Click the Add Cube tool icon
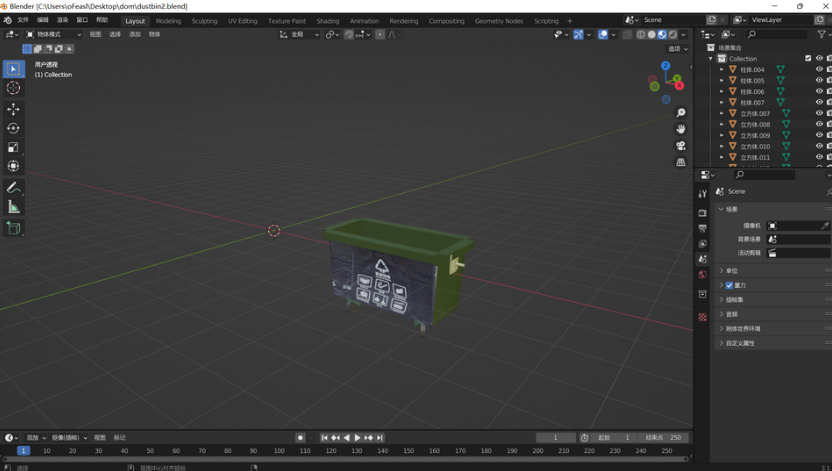The height and width of the screenshot is (471, 832). 13,228
